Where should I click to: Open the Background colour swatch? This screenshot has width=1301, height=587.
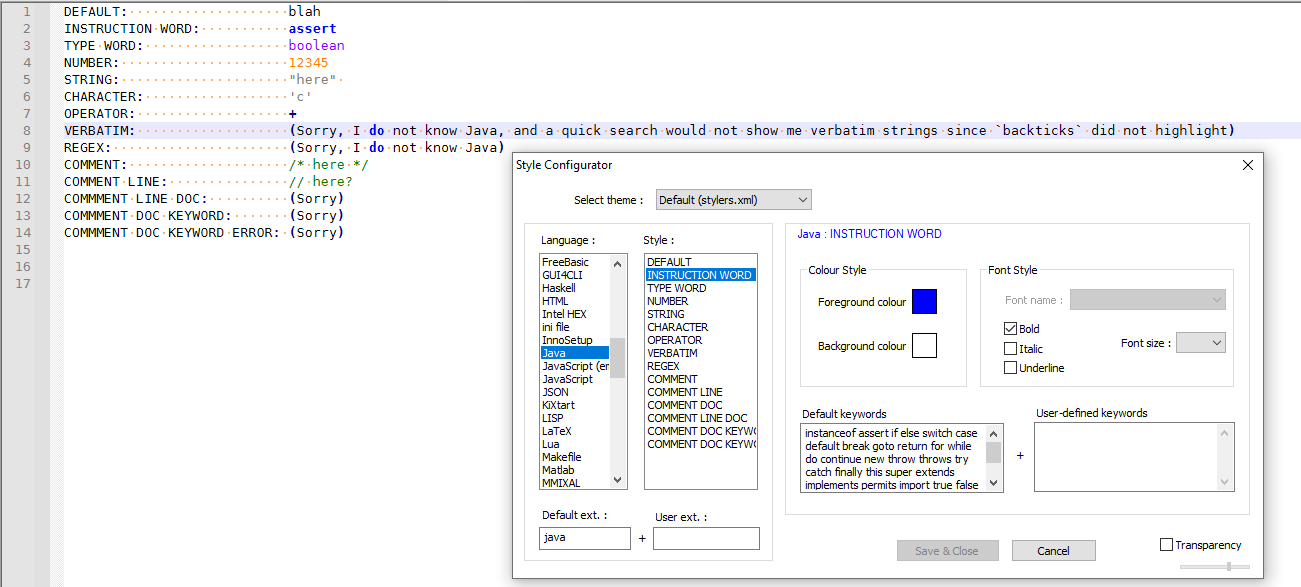(x=924, y=345)
